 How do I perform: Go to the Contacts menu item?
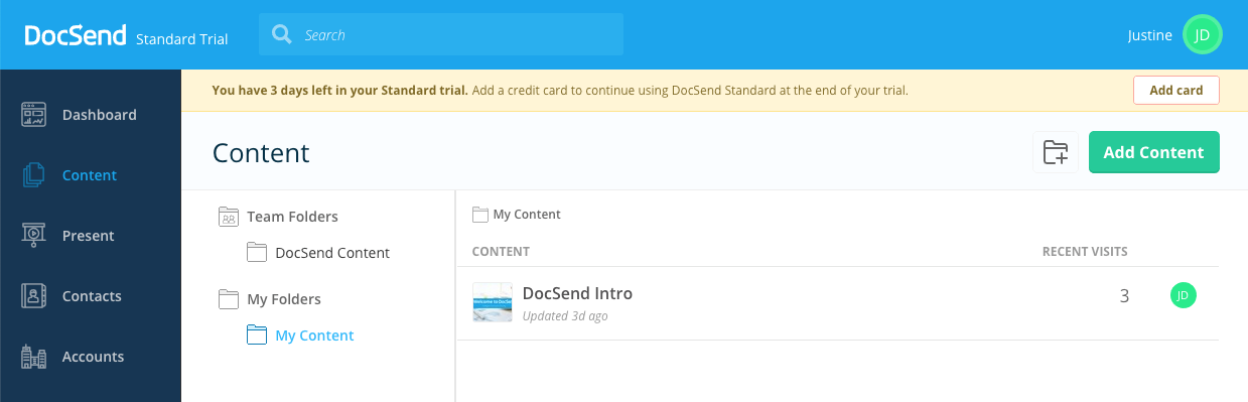pyautogui.click(x=92, y=296)
